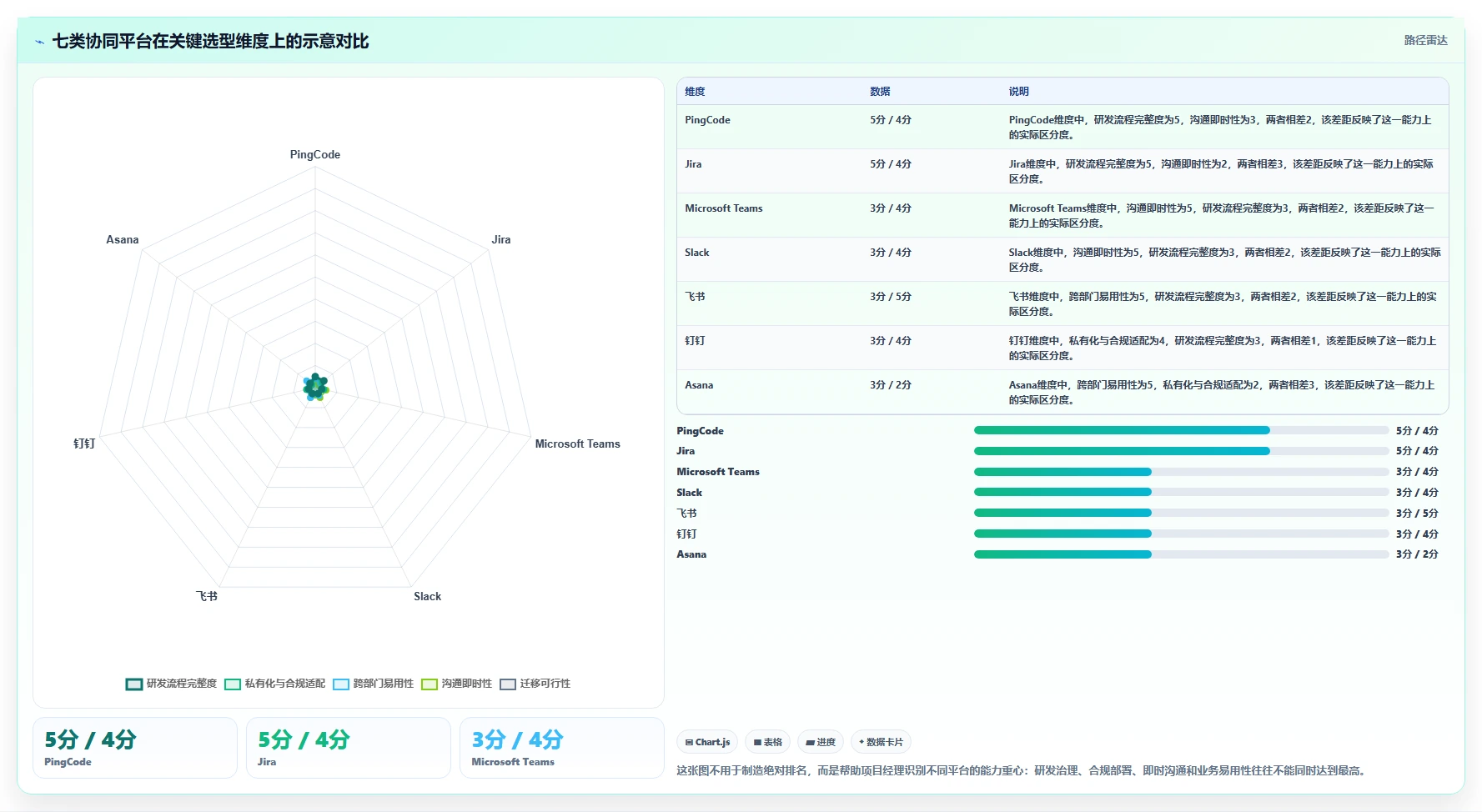Click the Microsoft Teams axis label on the radar
Viewport: 1482px width, 812px height.
pyautogui.click(x=578, y=444)
